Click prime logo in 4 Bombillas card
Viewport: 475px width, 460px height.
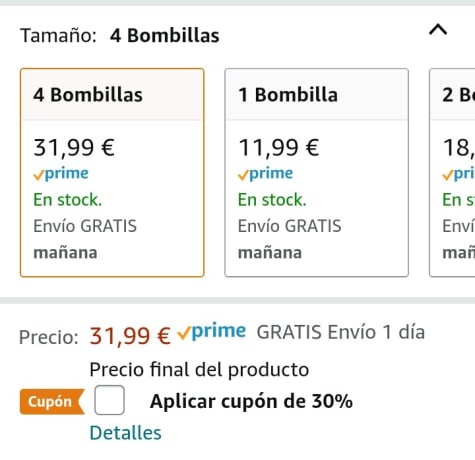pos(61,174)
